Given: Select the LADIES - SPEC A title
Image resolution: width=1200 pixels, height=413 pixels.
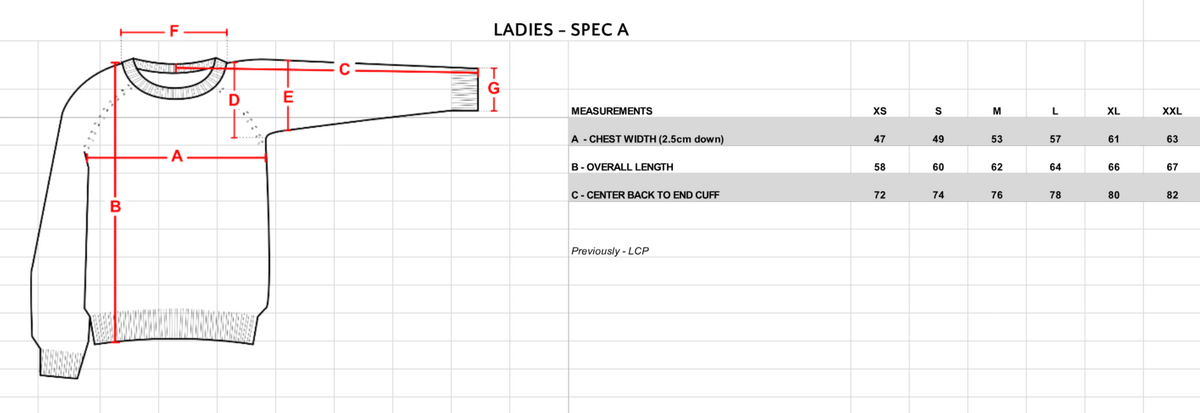Looking at the screenshot, I should click(561, 29).
